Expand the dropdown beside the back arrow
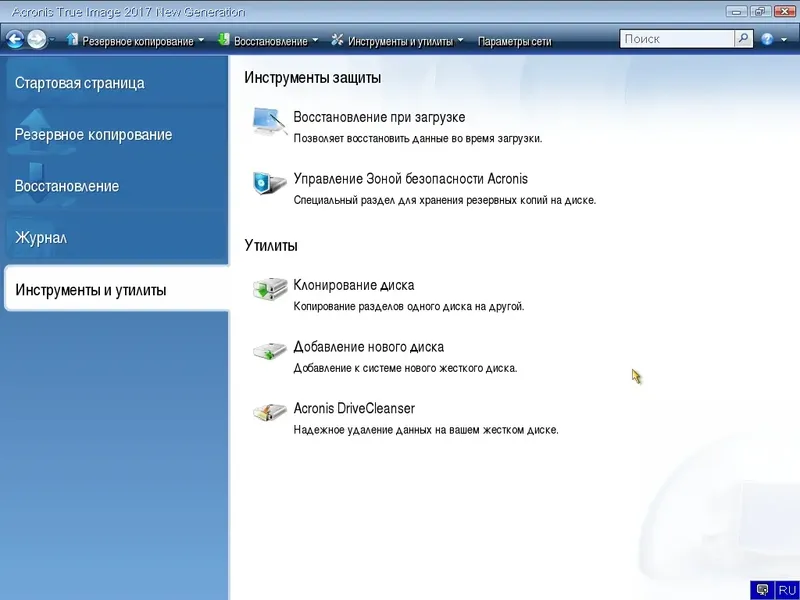The image size is (800, 600). (x=52, y=39)
